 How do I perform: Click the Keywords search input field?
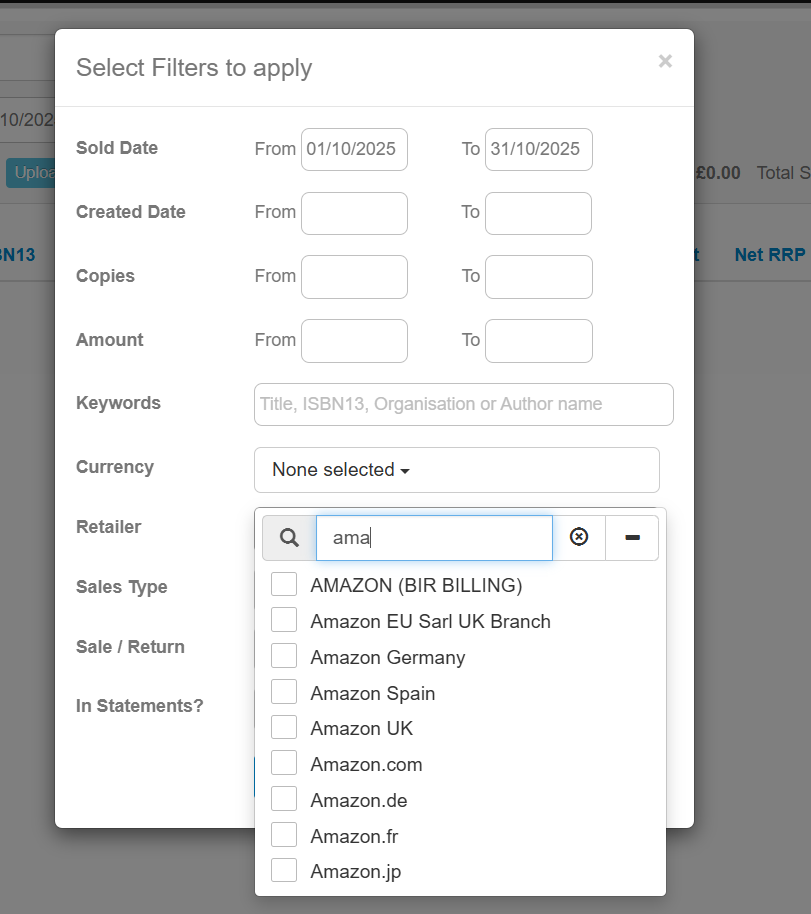pyautogui.click(x=463, y=404)
